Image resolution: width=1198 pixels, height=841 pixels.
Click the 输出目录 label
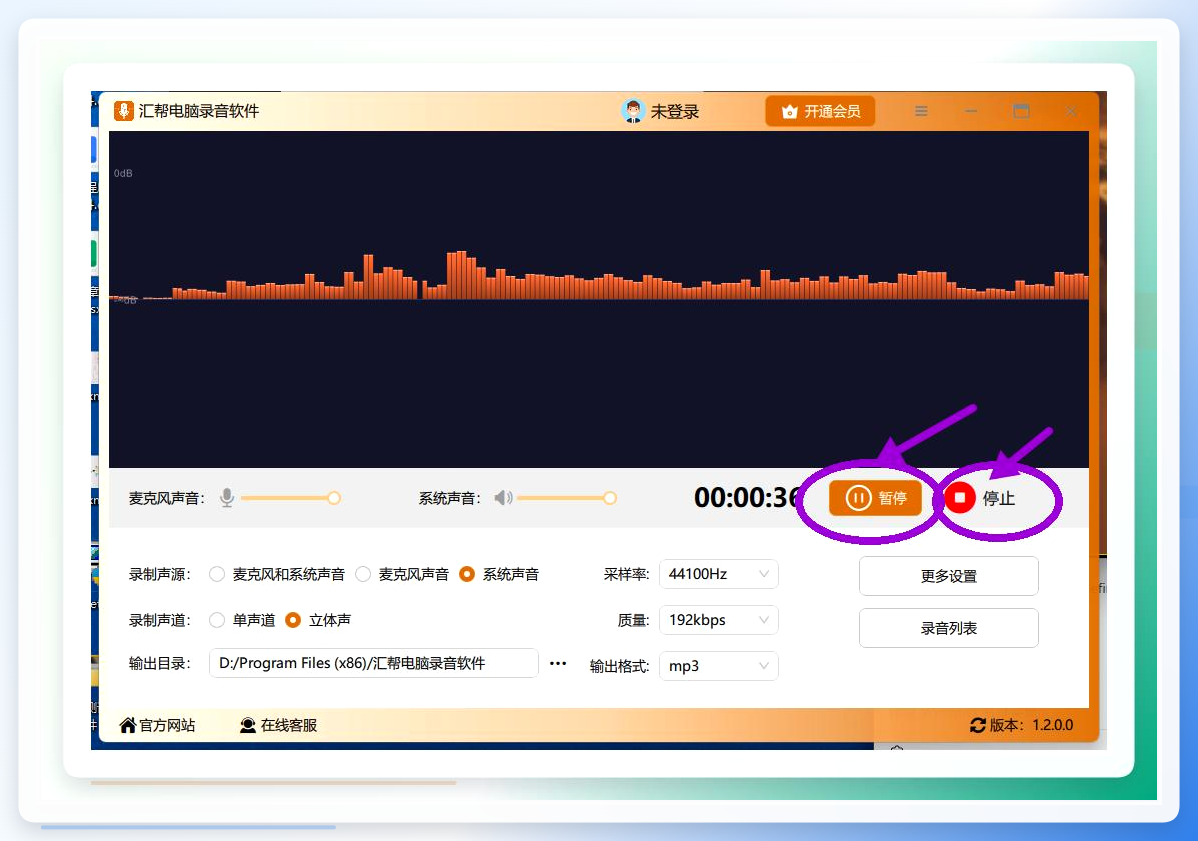click(x=160, y=663)
